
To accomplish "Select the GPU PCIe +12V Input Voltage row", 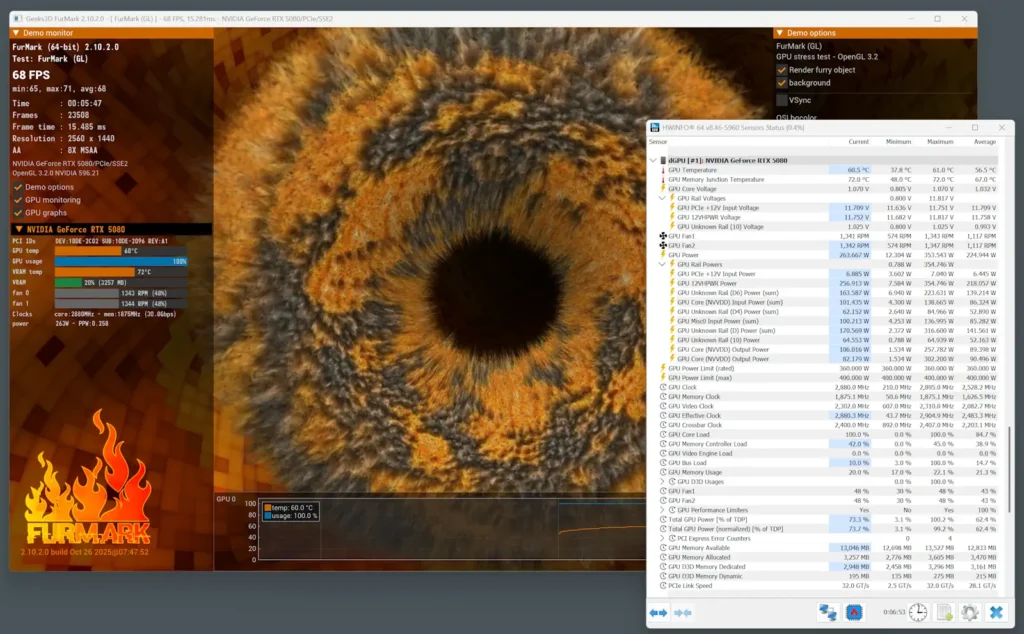I will point(828,208).
